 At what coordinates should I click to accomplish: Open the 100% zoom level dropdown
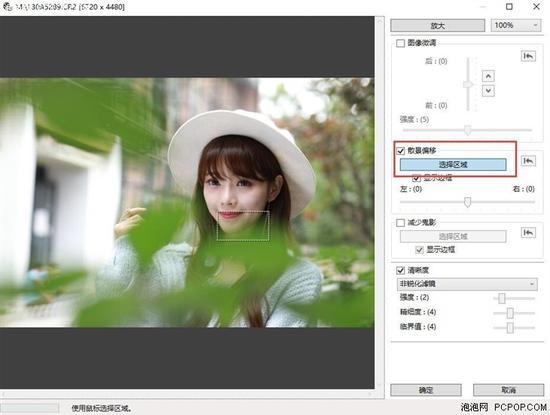(516, 25)
